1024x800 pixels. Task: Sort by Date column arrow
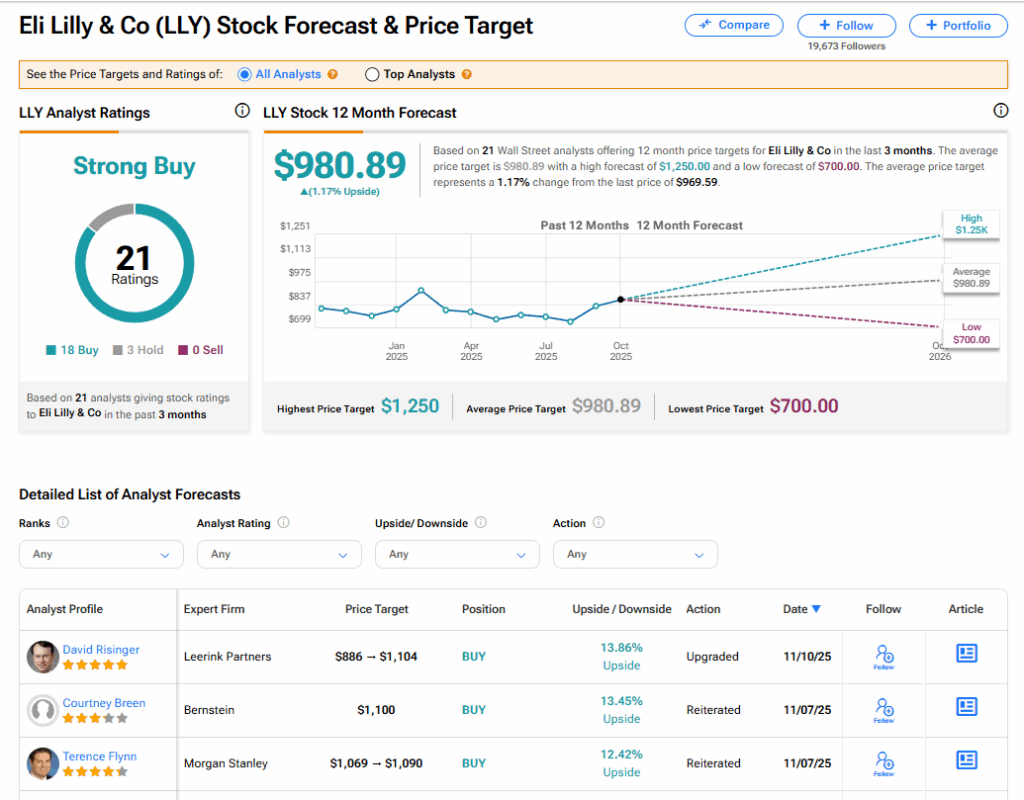(816, 609)
